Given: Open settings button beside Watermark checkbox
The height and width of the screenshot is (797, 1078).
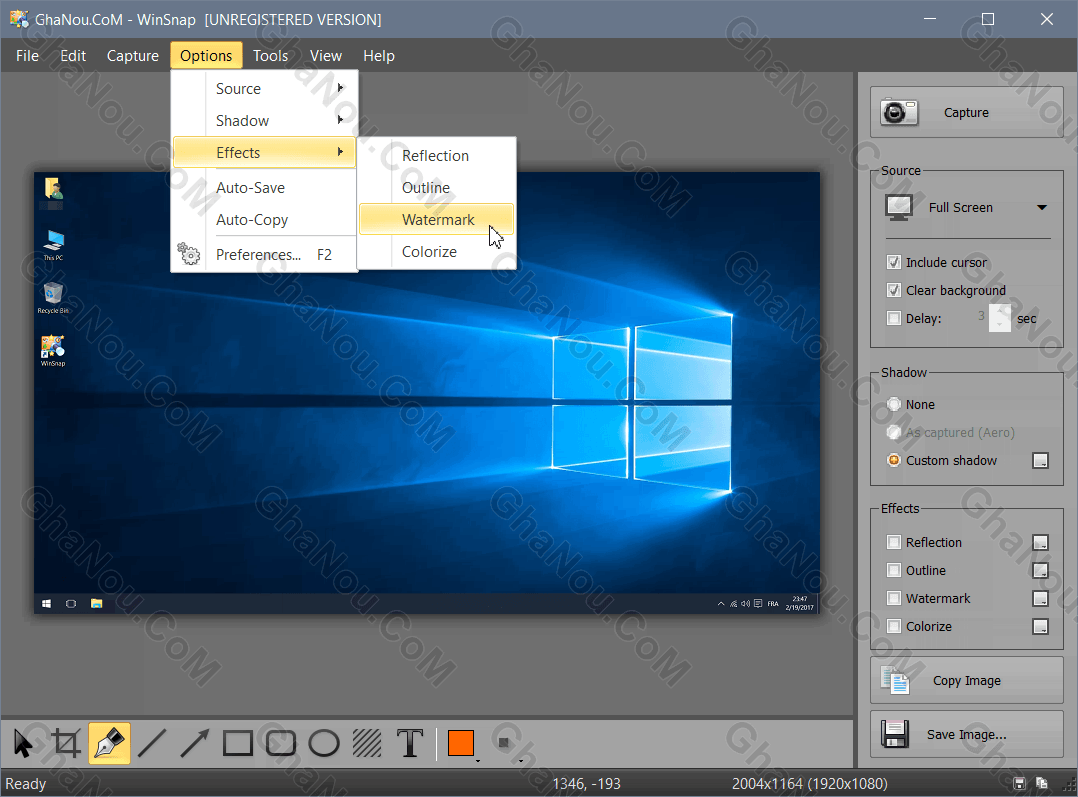Looking at the screenshot, I should 1040,598.
